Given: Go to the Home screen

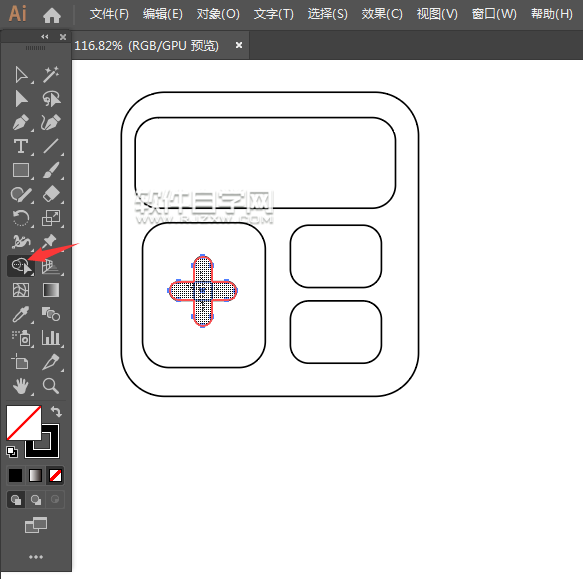Looking at the screenshot, I should (x=52, y=15).
